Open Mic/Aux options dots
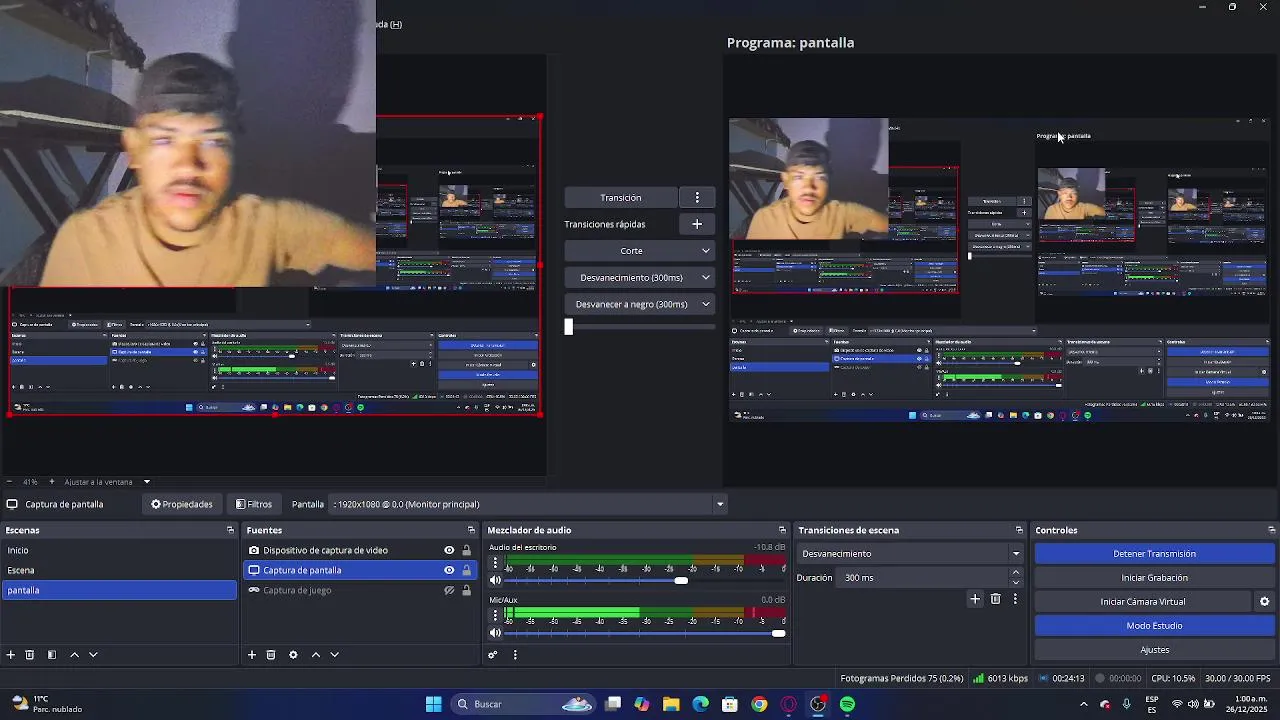Viewport: 1280px width, 720px height. point(495,616)
